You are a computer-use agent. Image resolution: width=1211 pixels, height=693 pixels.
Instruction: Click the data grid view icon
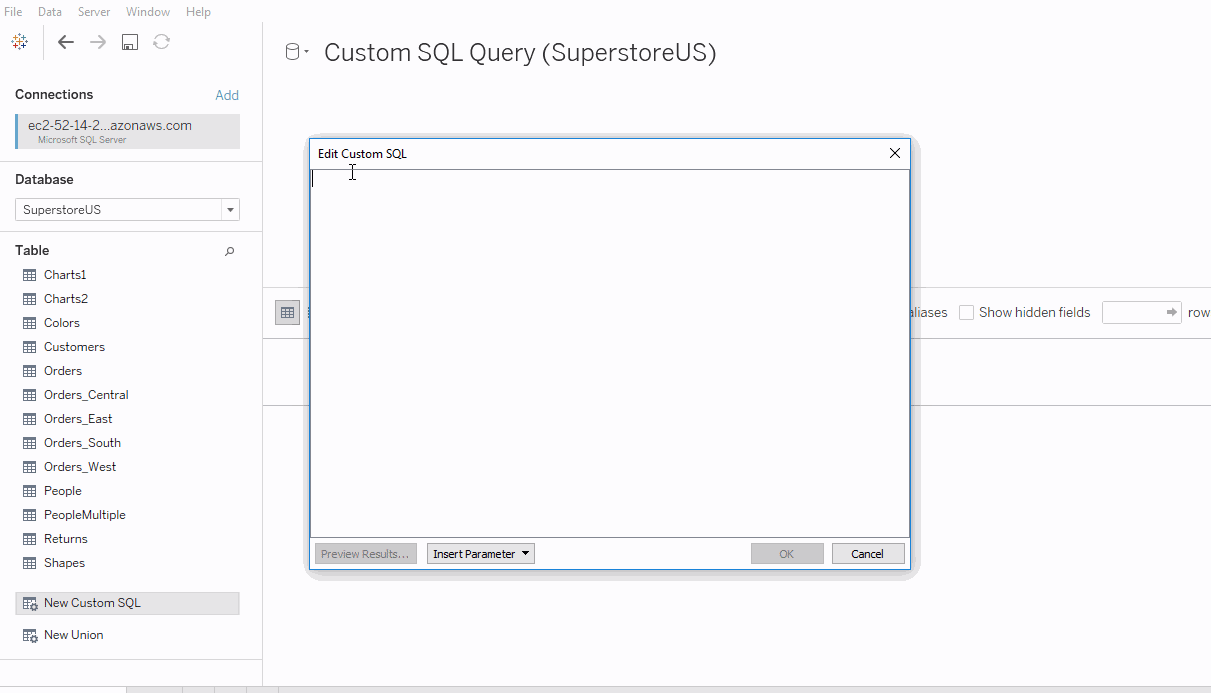(x=287, y=312)
